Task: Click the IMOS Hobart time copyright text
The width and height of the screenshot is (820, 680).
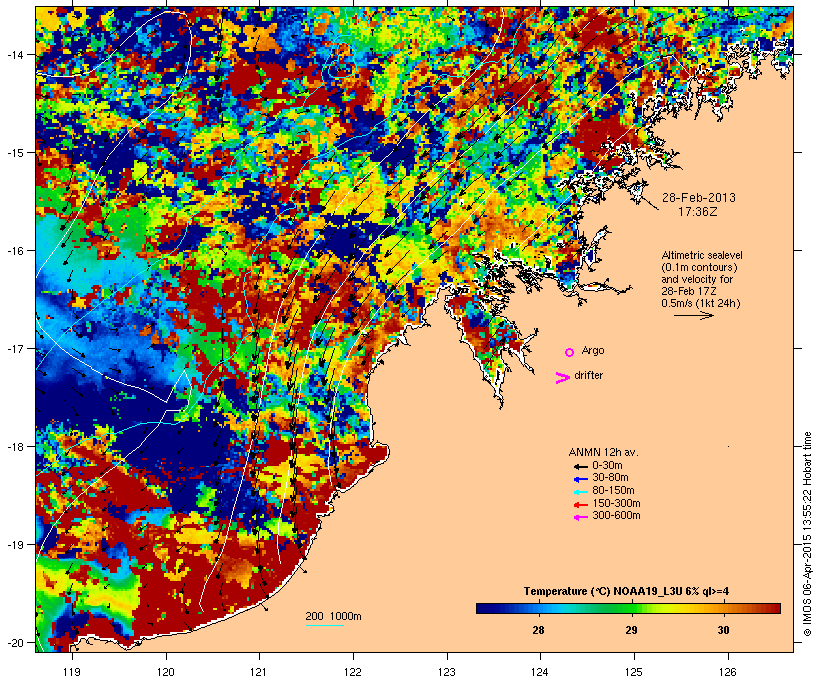Action: click(807, 534)
